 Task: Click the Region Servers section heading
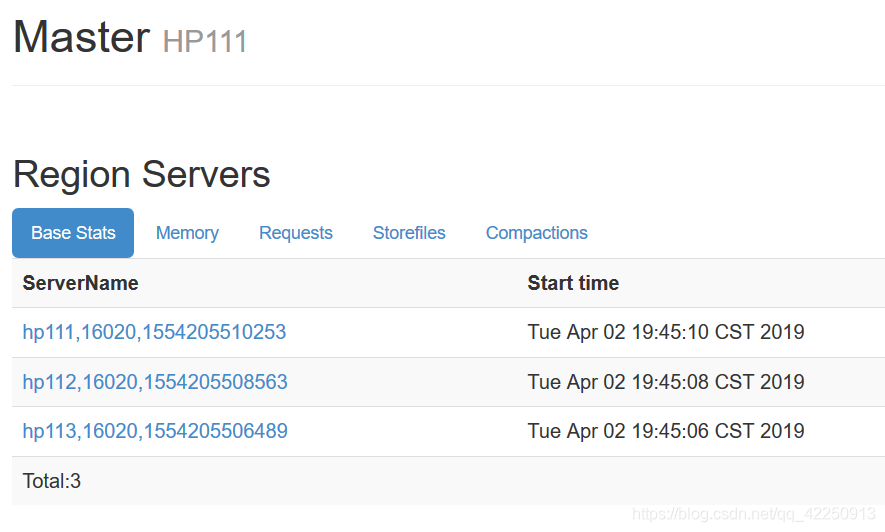point(142,175)
